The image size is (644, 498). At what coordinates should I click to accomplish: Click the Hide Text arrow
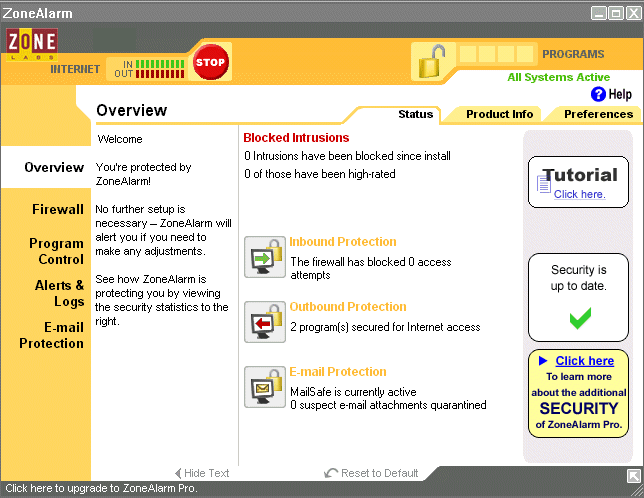(x=178, y=473)
